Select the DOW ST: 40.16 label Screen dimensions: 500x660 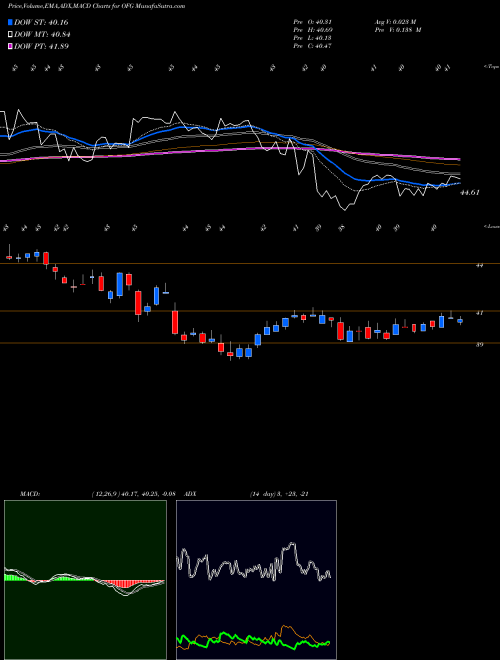coord(41,22)
